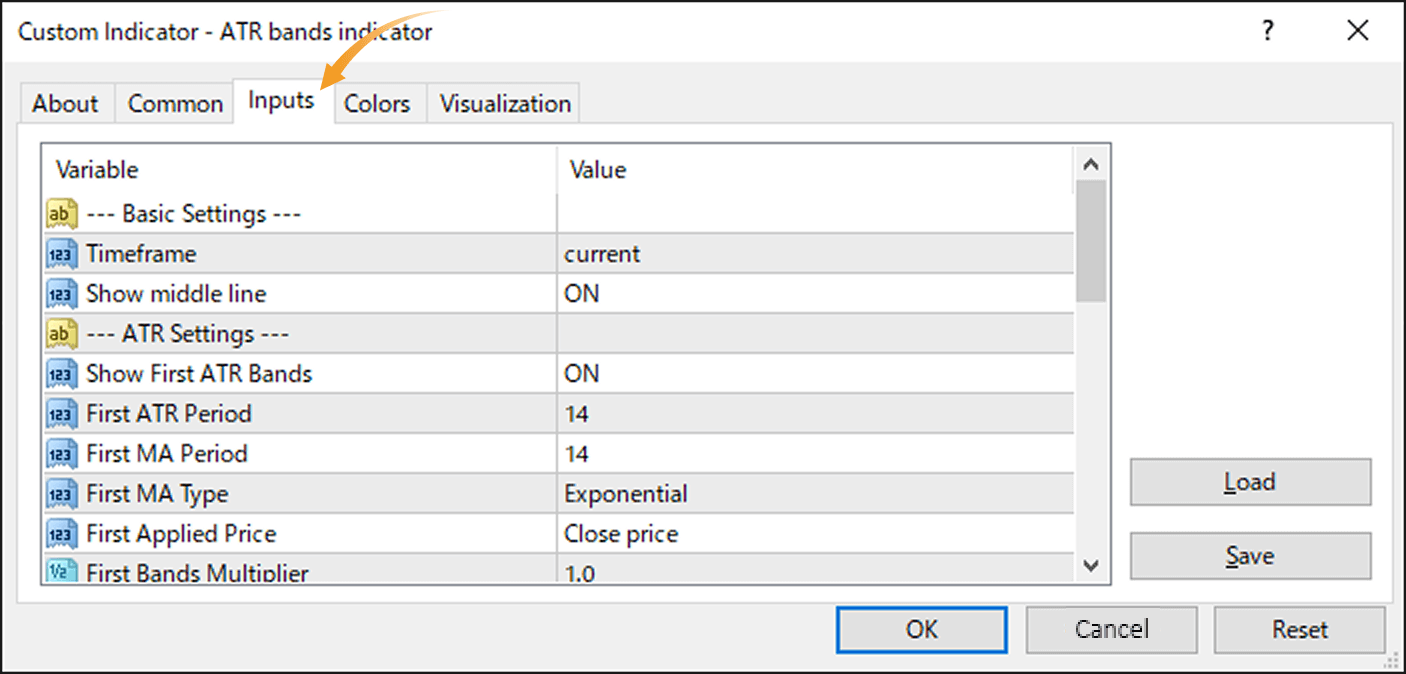Switch to the Colors tab
This screenshot has height=674, width=1406.
[x=378, y=102]
